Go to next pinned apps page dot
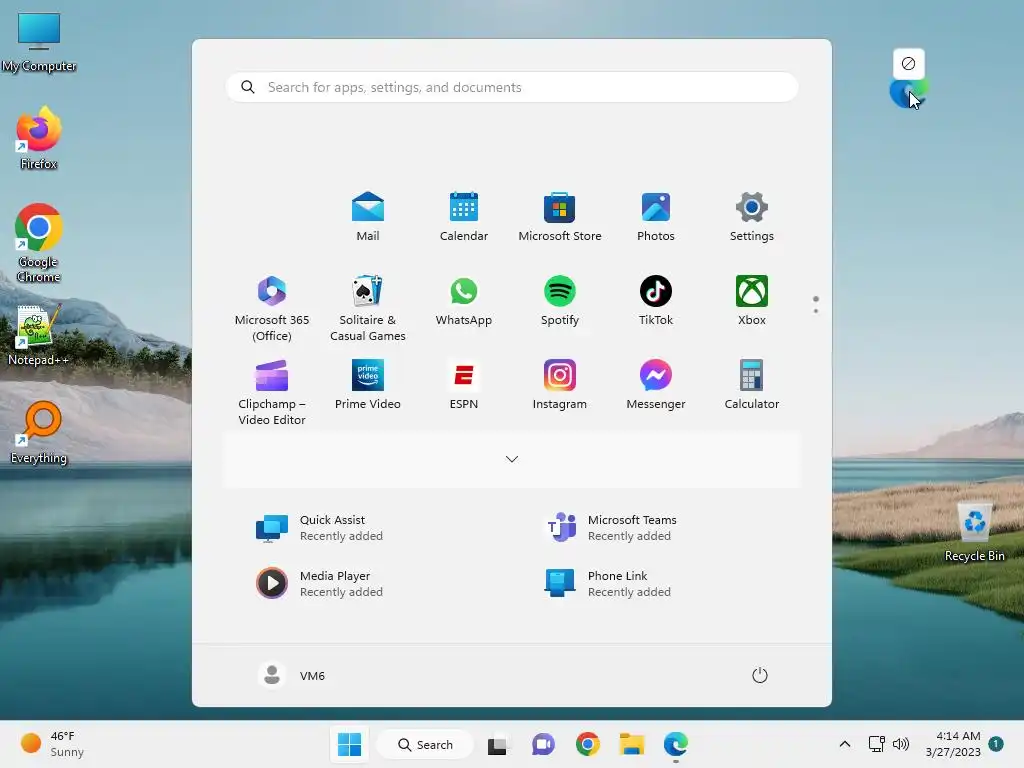The height and width of the screenshot is (768, 1024). coord(816,311)
